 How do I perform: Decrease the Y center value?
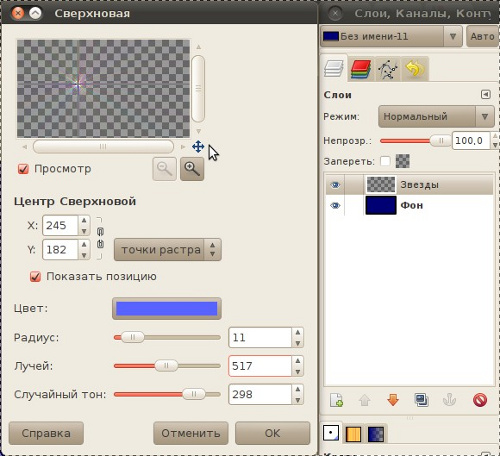coord(84,255)
